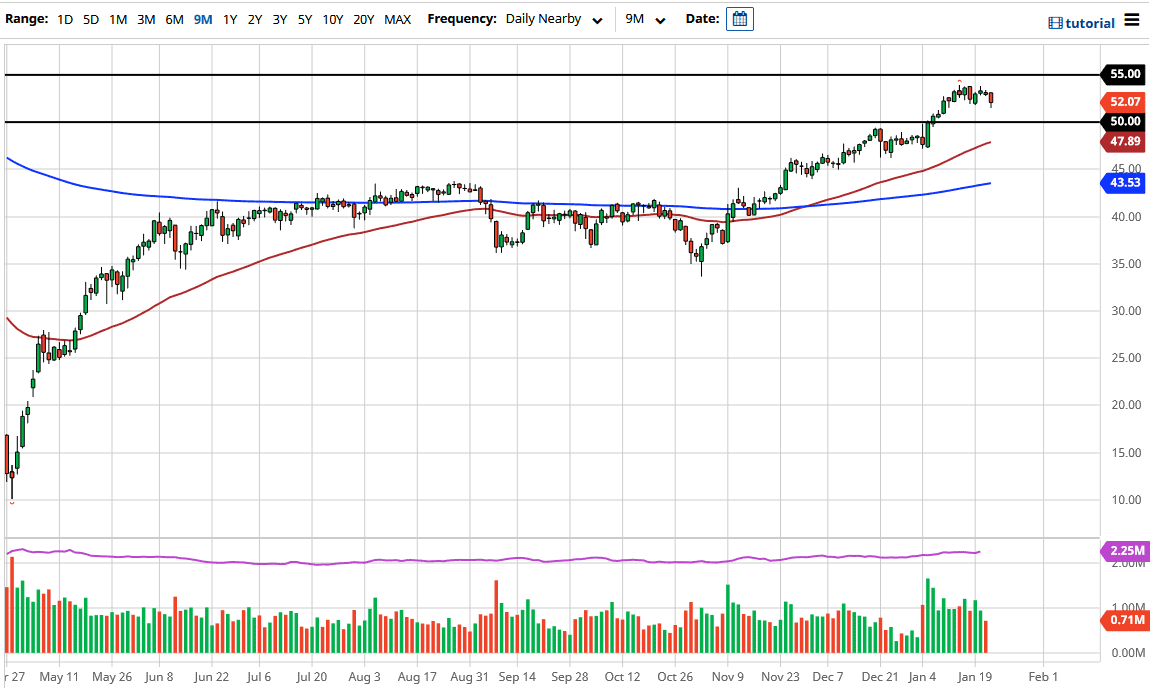
Task: Open the Date calendar picker
Action: tap(739, 18)
